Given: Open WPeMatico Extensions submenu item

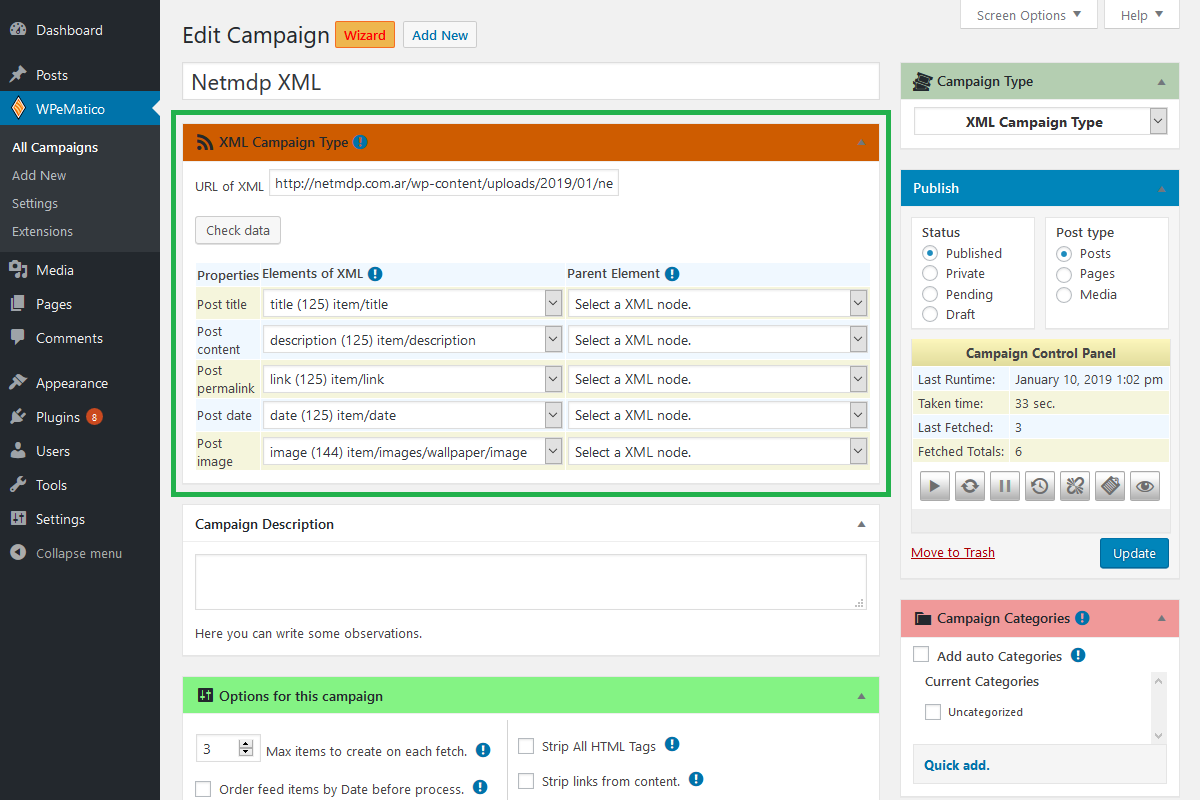Looking at the screenshot, I should tap(42, 231).
